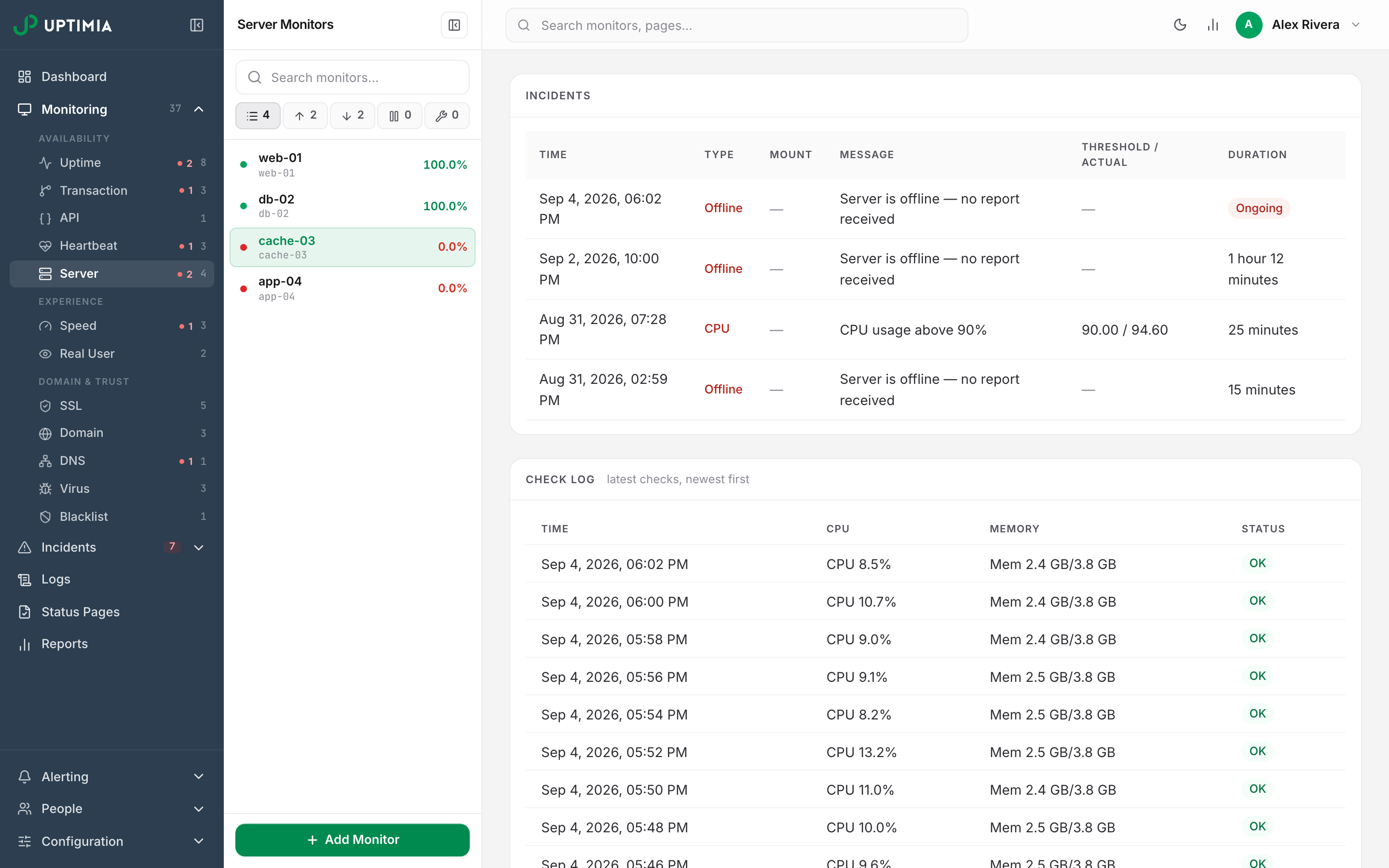Expand the Incidents section chevron
This screenshot has height=868, width=1389.
[199, 548]
